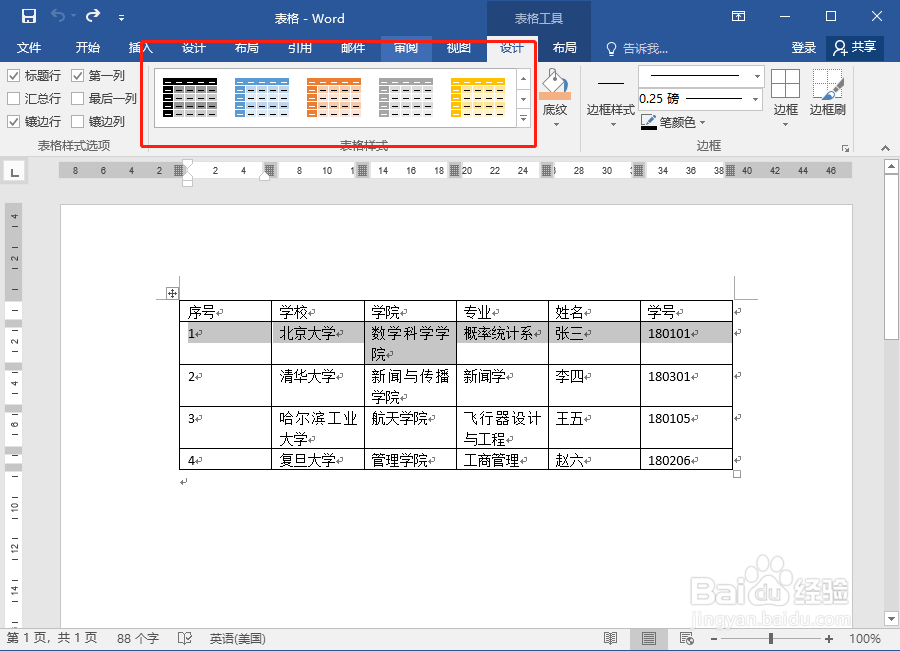Select the 边框刷 border painter tool
Viewport: 900px width, 651px height.
point(828,92)
